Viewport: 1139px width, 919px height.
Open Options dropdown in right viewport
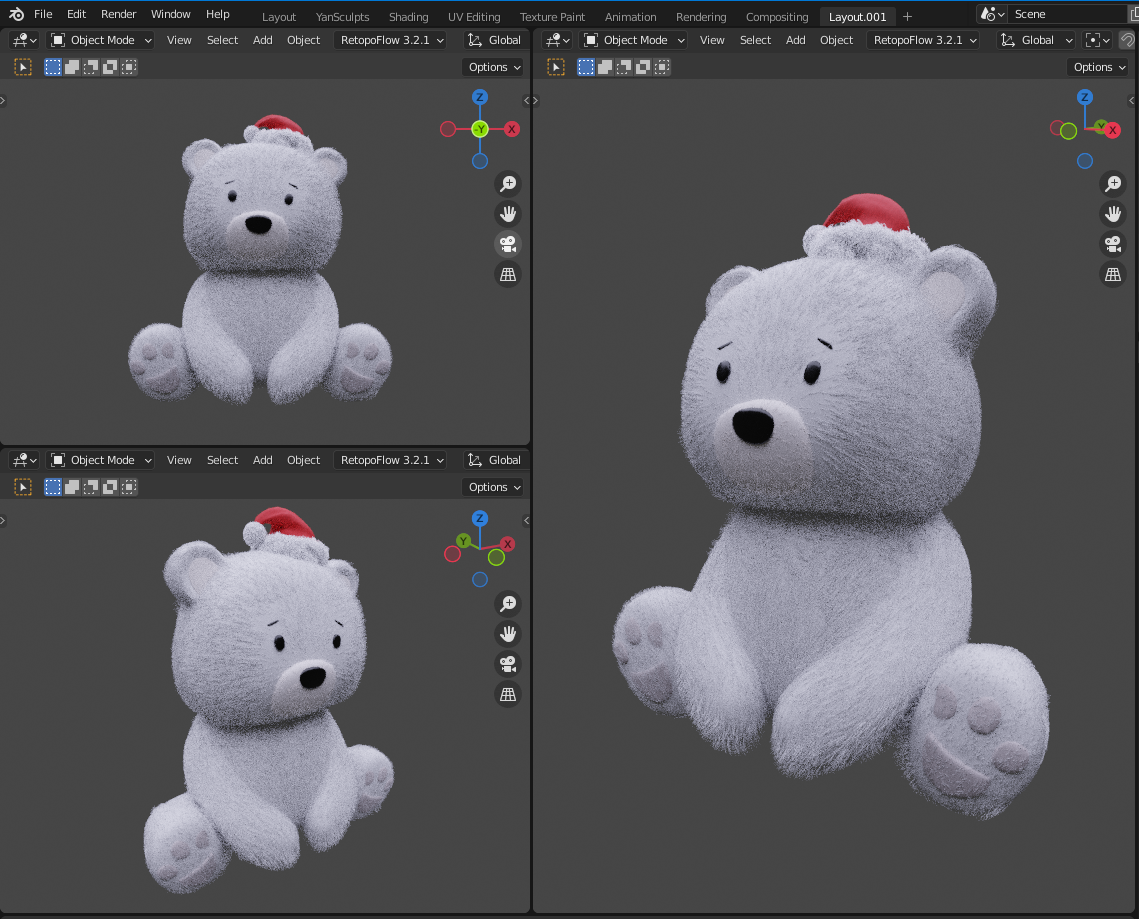point(1099,67)
